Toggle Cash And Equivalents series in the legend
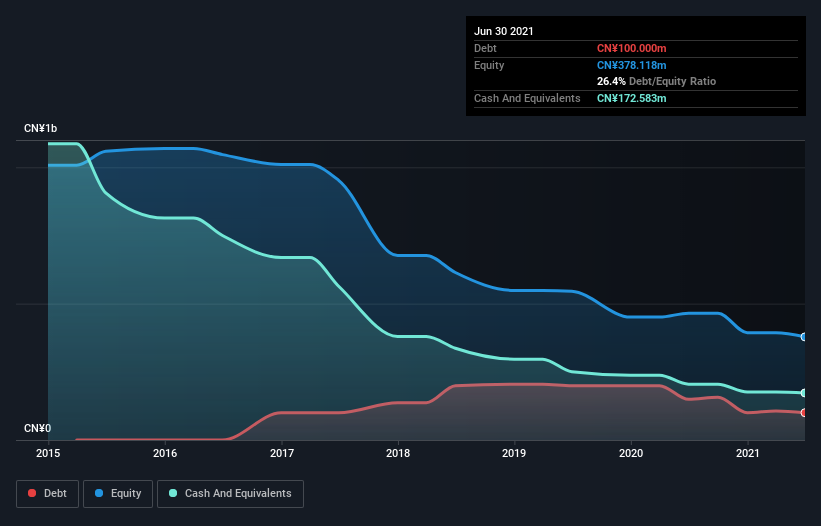The width and height of the screenshot is (821, 526). point(230,494)
